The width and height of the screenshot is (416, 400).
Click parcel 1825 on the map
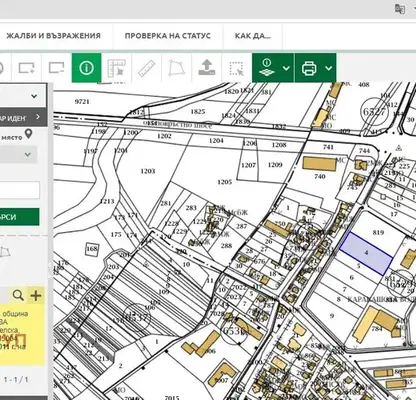(197, 111)
